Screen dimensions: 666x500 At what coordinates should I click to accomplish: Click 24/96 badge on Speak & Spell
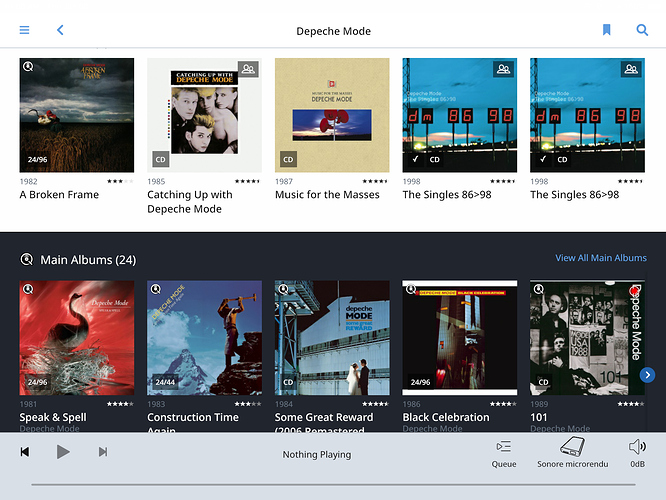coord(37,382)
